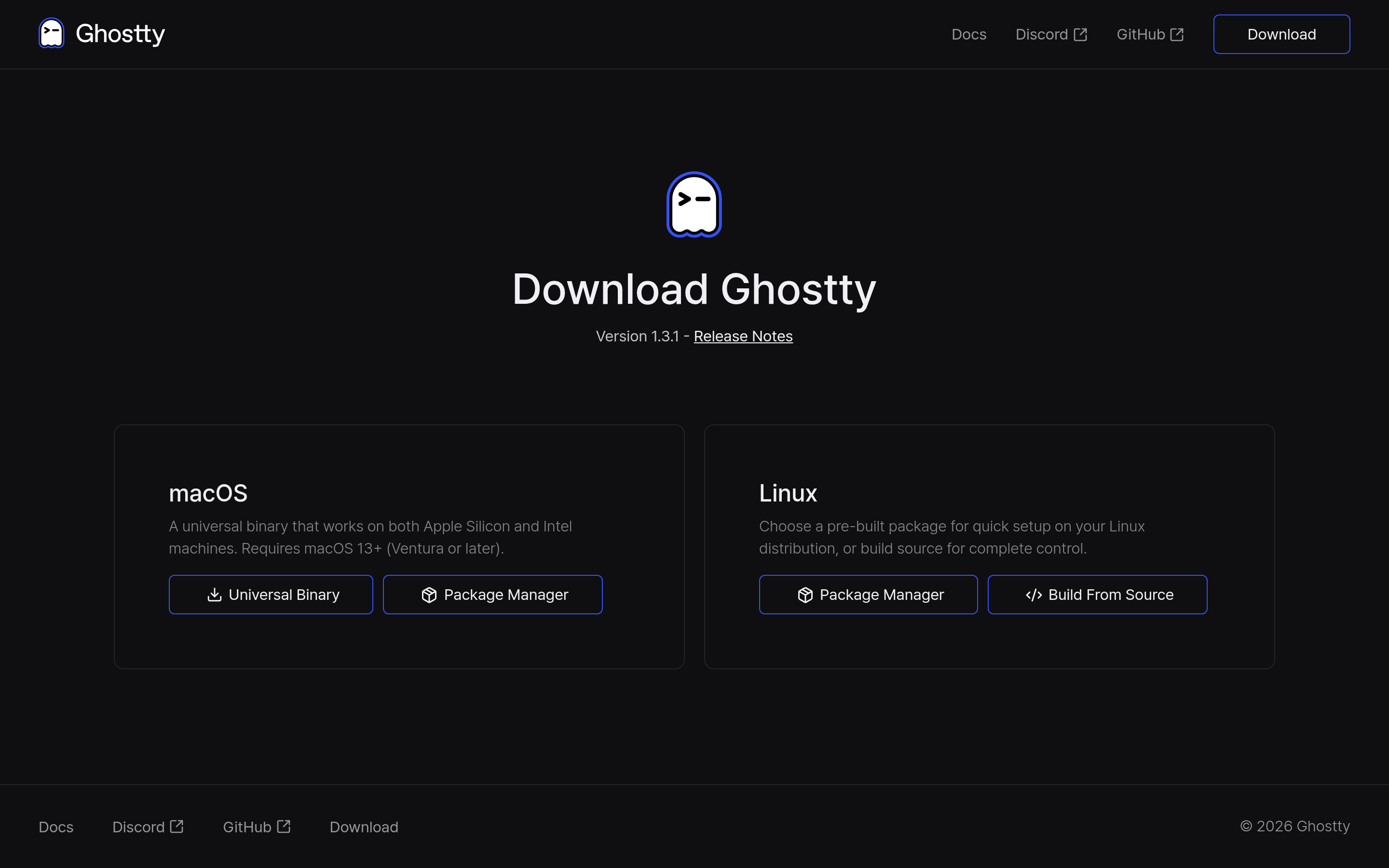This screenshot has height=868, width=1389.
Task: Click the "Linux" card heading
Action: [788, 493]
